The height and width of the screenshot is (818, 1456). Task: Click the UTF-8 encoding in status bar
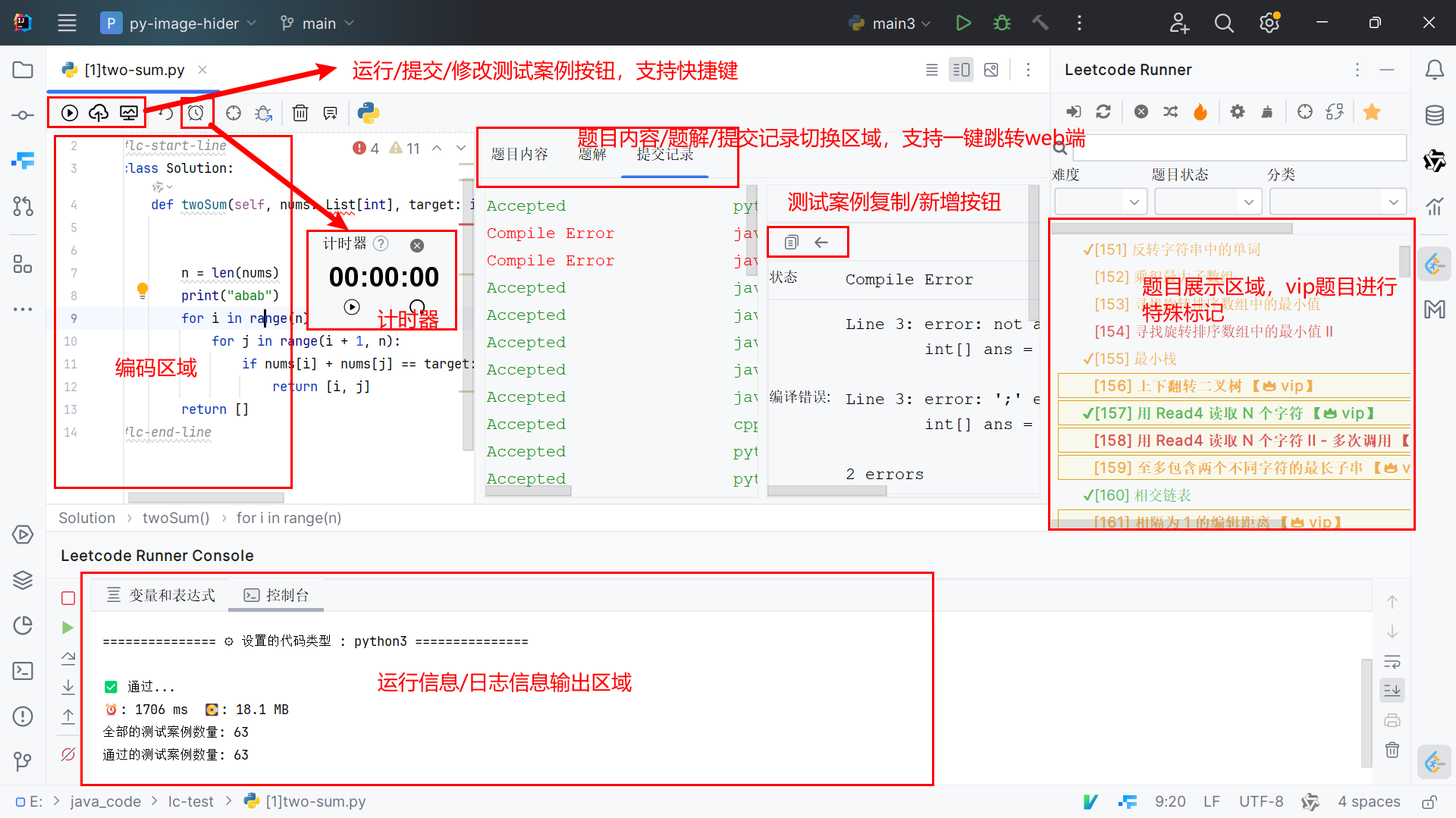click(1261, 801)
